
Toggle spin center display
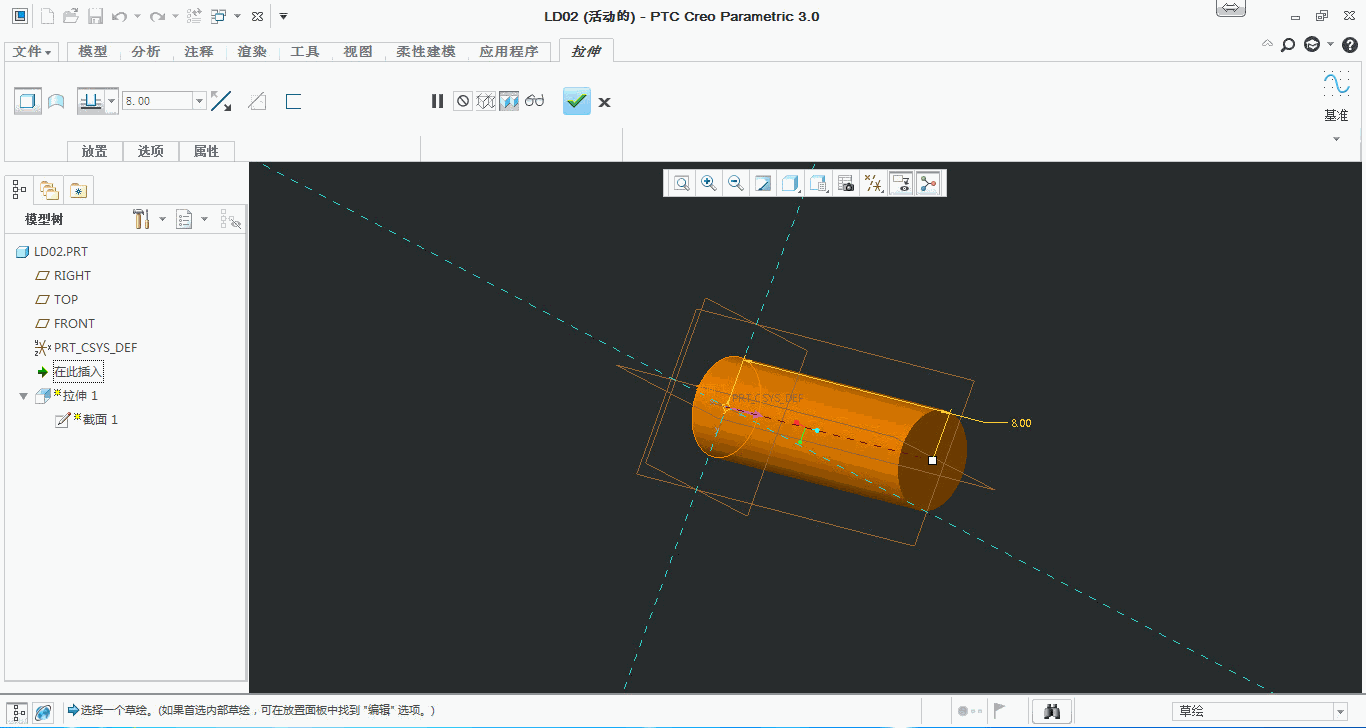tap(928, 183)
